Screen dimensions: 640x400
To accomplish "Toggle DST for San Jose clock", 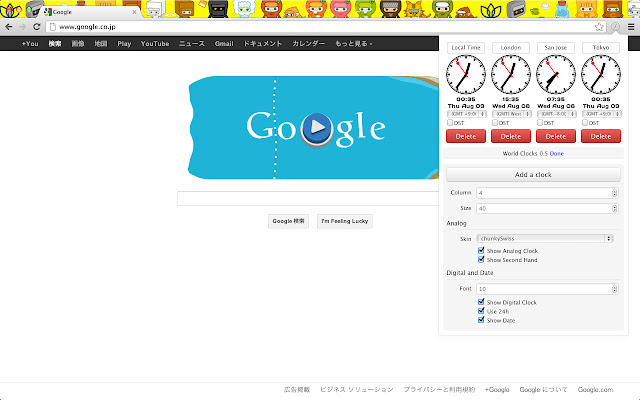I will point(540,122).
